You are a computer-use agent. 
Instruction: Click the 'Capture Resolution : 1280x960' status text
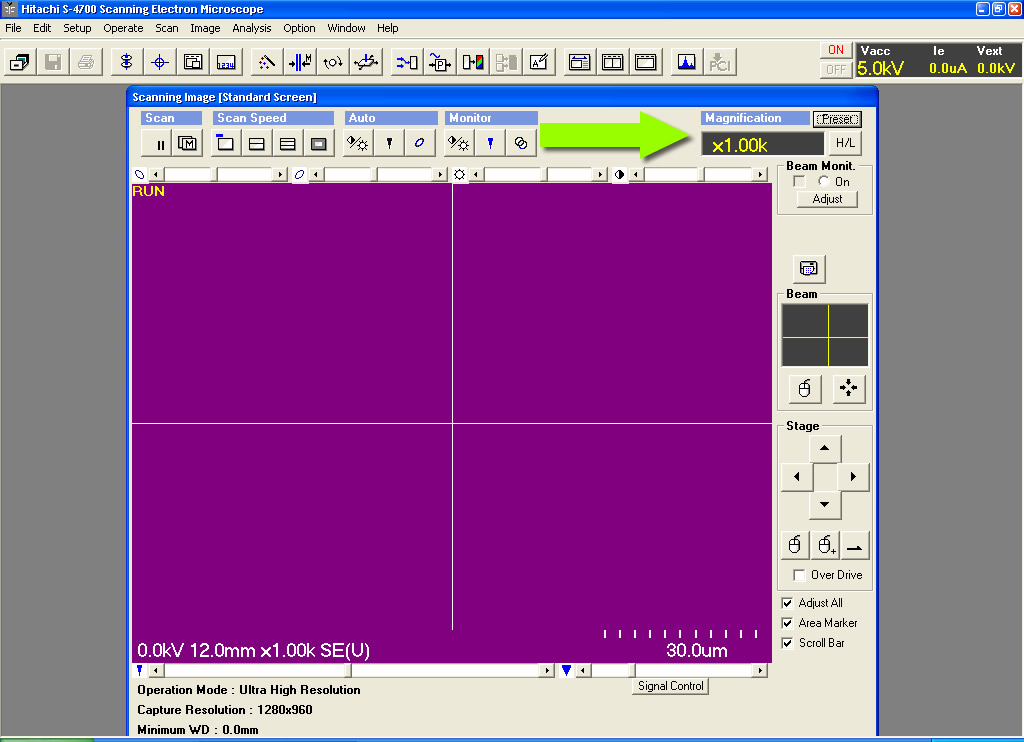225,710
